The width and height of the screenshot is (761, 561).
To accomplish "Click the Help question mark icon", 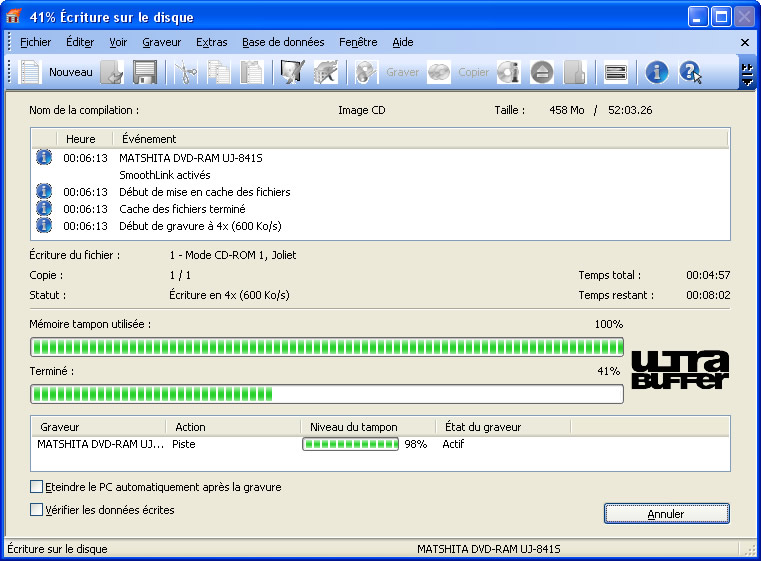I will [x=690, y=72].
